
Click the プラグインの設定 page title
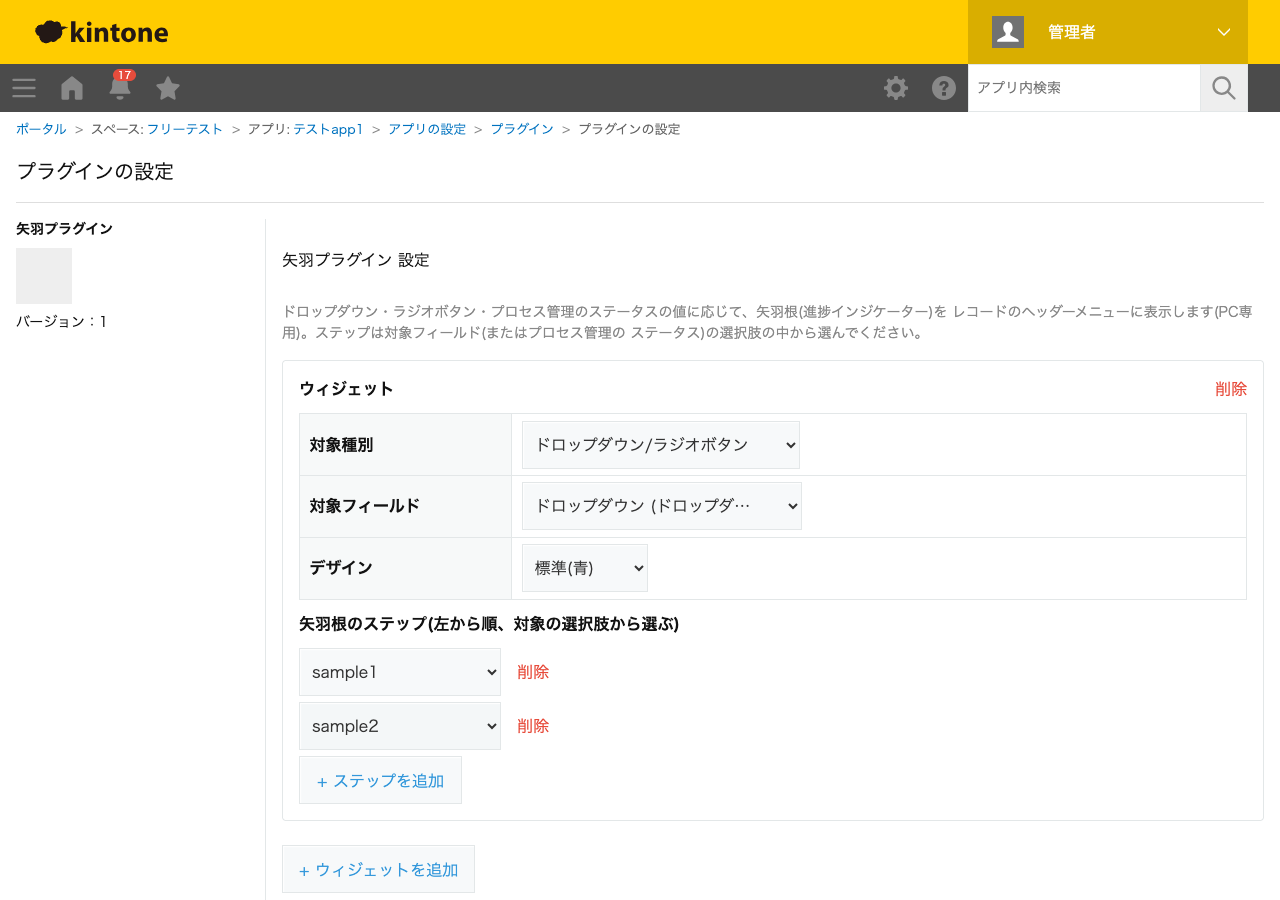(x=95, y=171)
